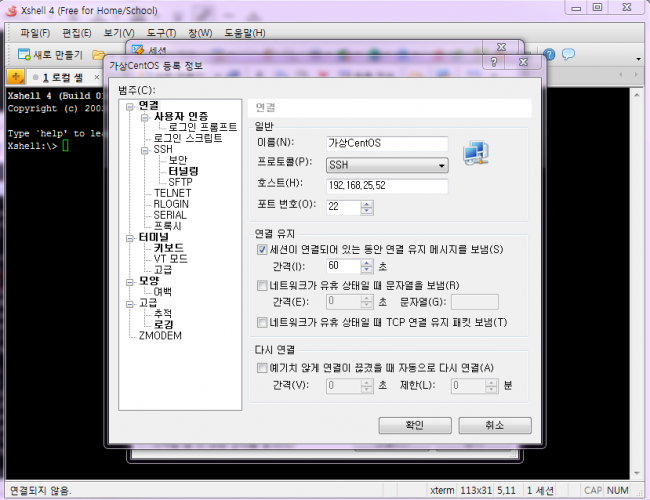Click the 60-second interval spinner

[x=366, y=266]
